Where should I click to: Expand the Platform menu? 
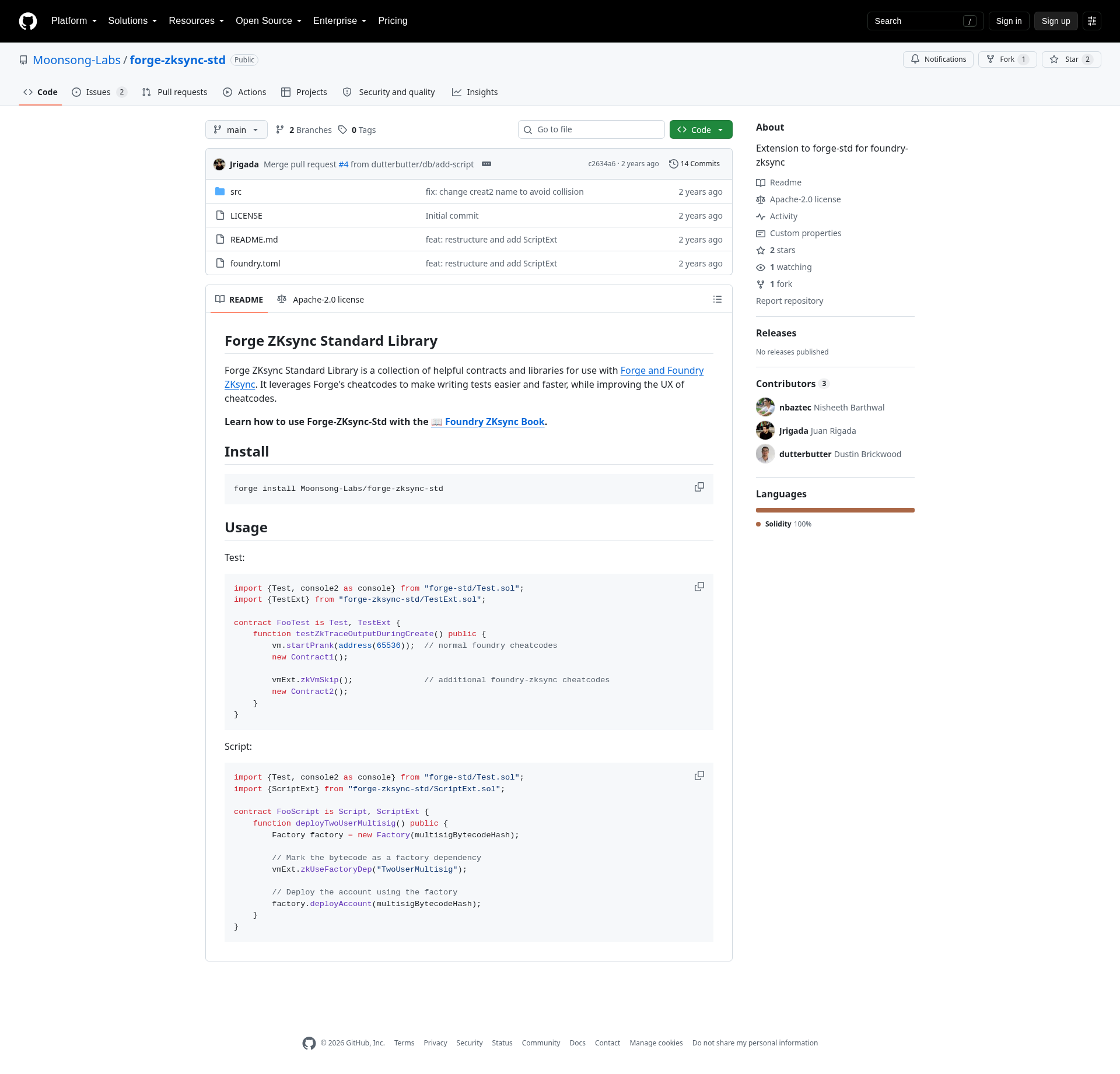[x=74, y=21]
